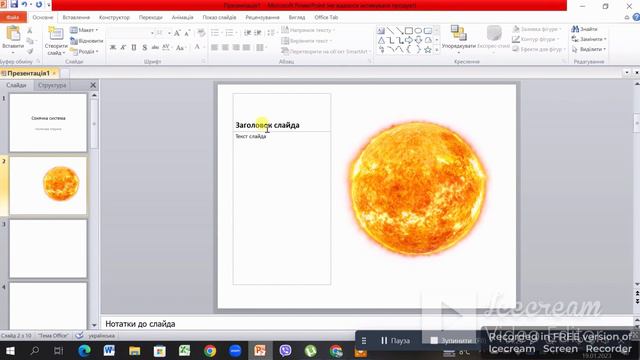Align text right in paragraph group
This screenshot has height=360, width=640.
pyautogui.click(x=236, y=47)
